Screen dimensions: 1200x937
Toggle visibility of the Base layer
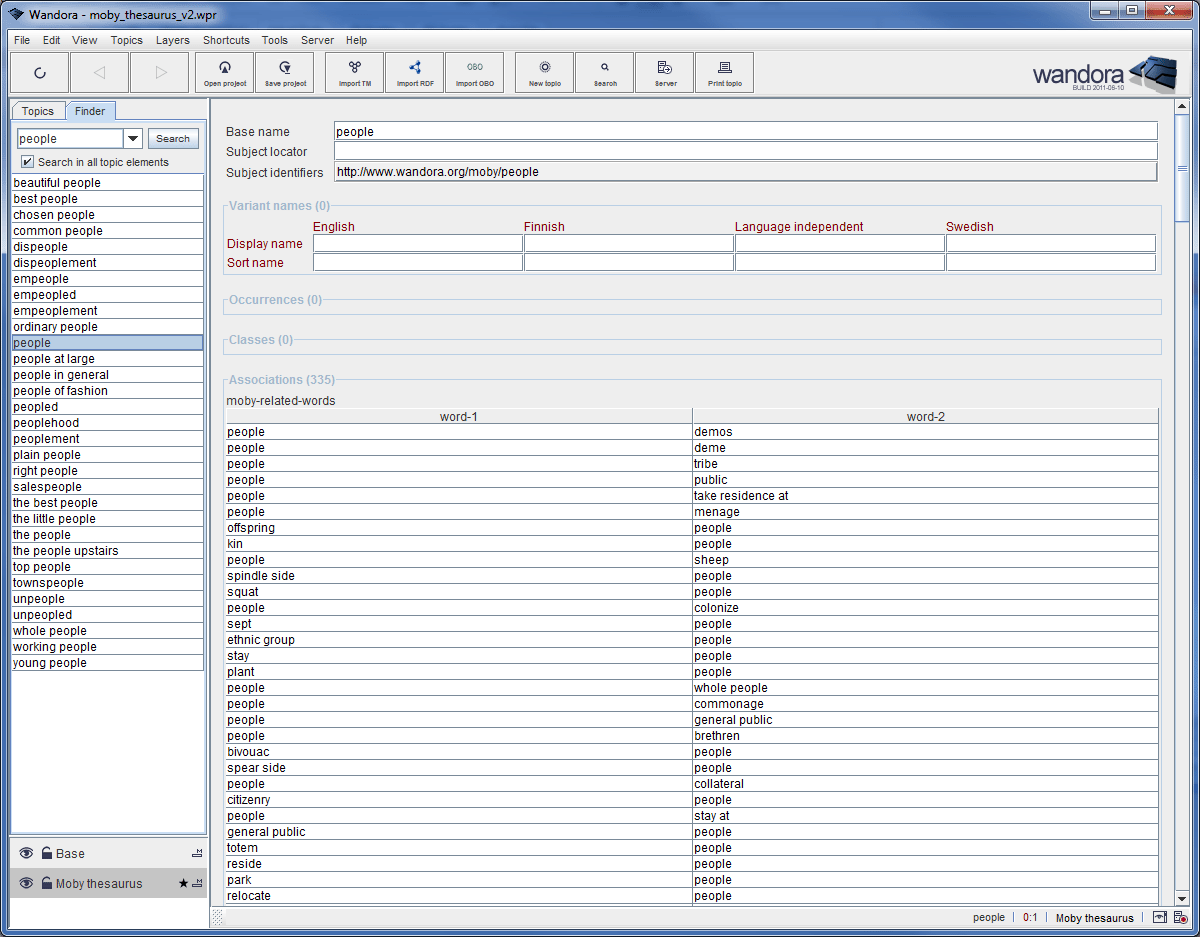coord(24,853)
